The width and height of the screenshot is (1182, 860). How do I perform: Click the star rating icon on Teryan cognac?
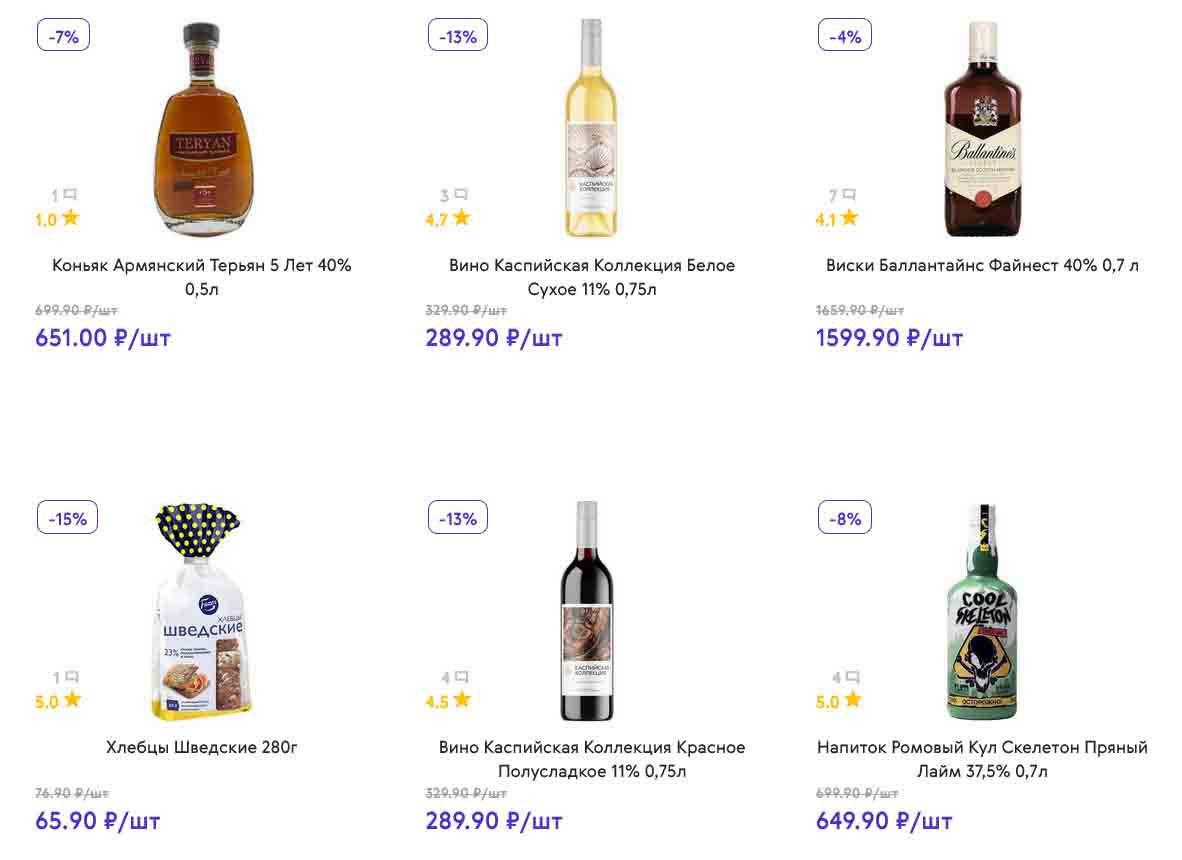point(70,217)
